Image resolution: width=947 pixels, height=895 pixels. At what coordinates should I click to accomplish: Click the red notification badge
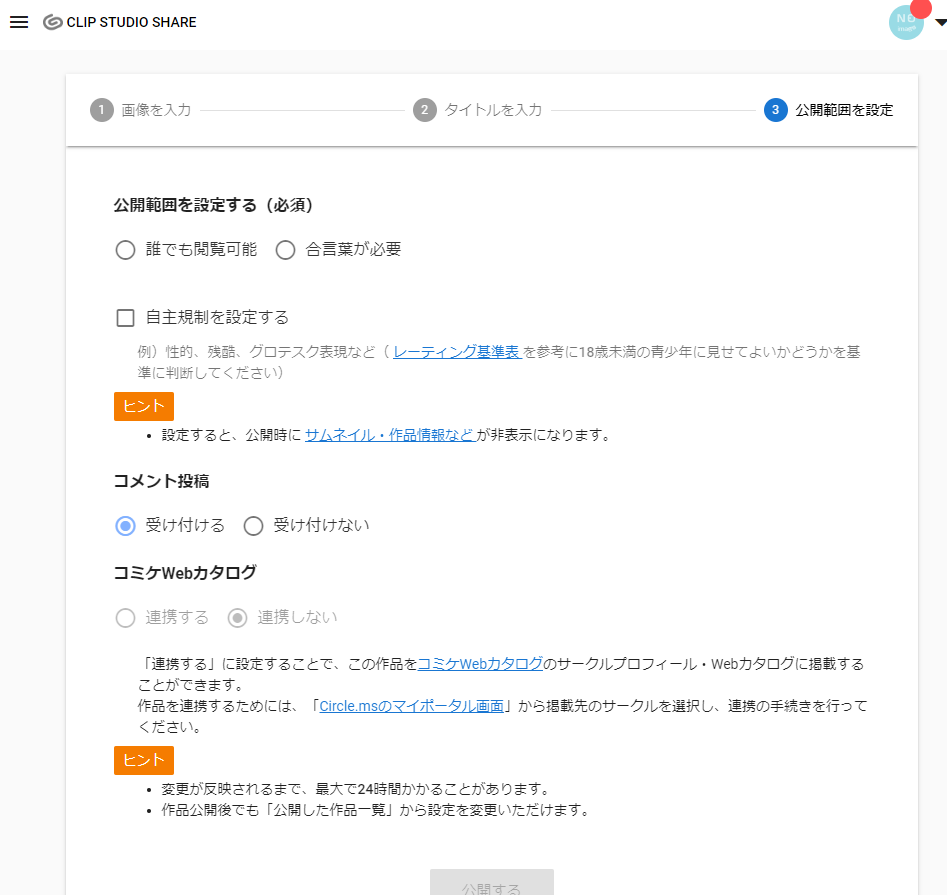pyautogui.click(x=921, y=8)
